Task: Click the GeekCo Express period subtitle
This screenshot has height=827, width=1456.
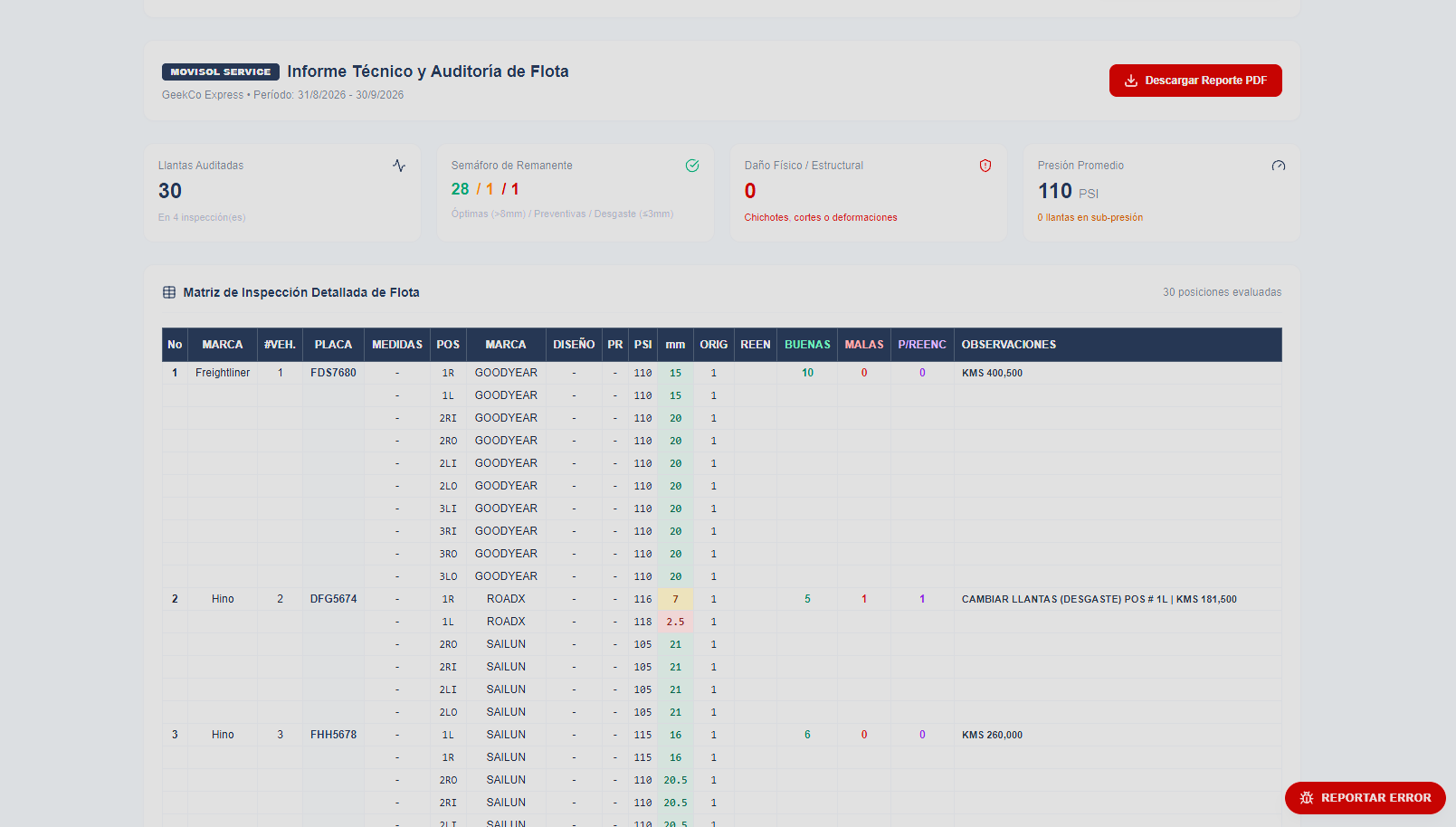Action: pyautogui.click(x=282, y=95)
